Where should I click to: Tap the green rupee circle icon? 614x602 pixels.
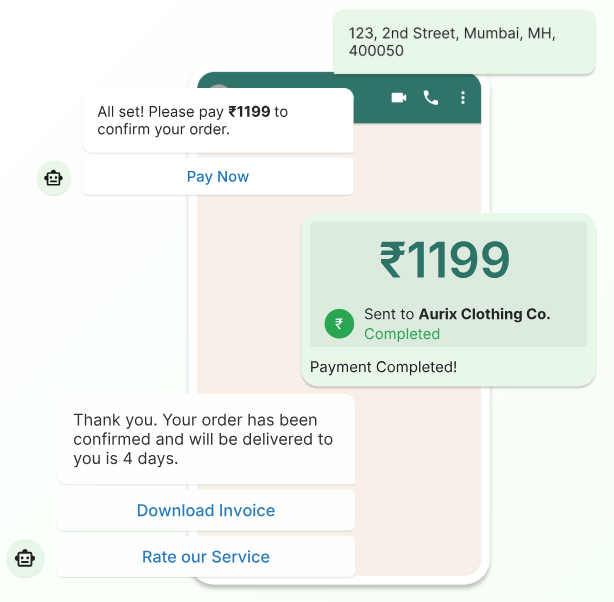point(339,323)
